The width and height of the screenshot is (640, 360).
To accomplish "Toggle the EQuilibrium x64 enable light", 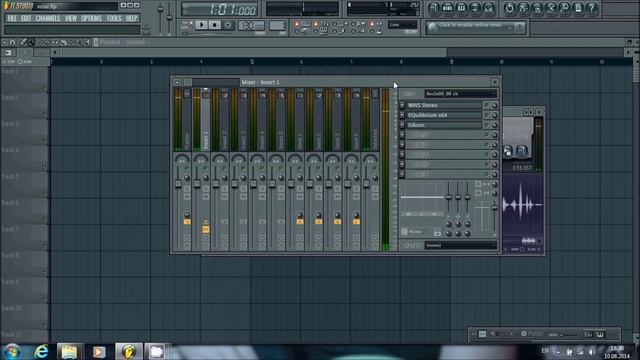I will click(487, 115).
